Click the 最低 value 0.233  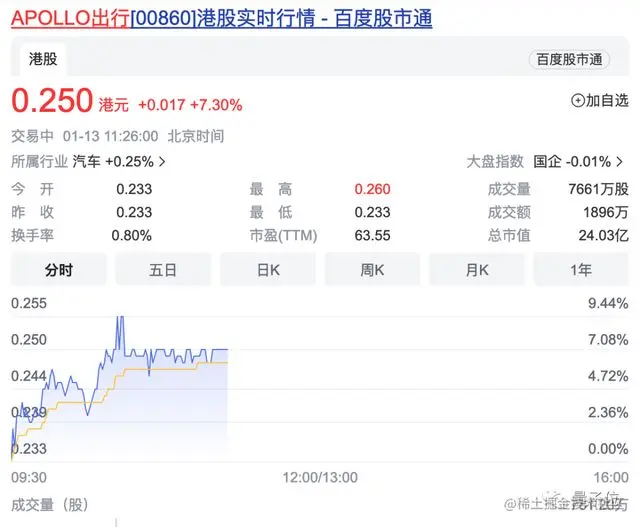coord(372,212)
